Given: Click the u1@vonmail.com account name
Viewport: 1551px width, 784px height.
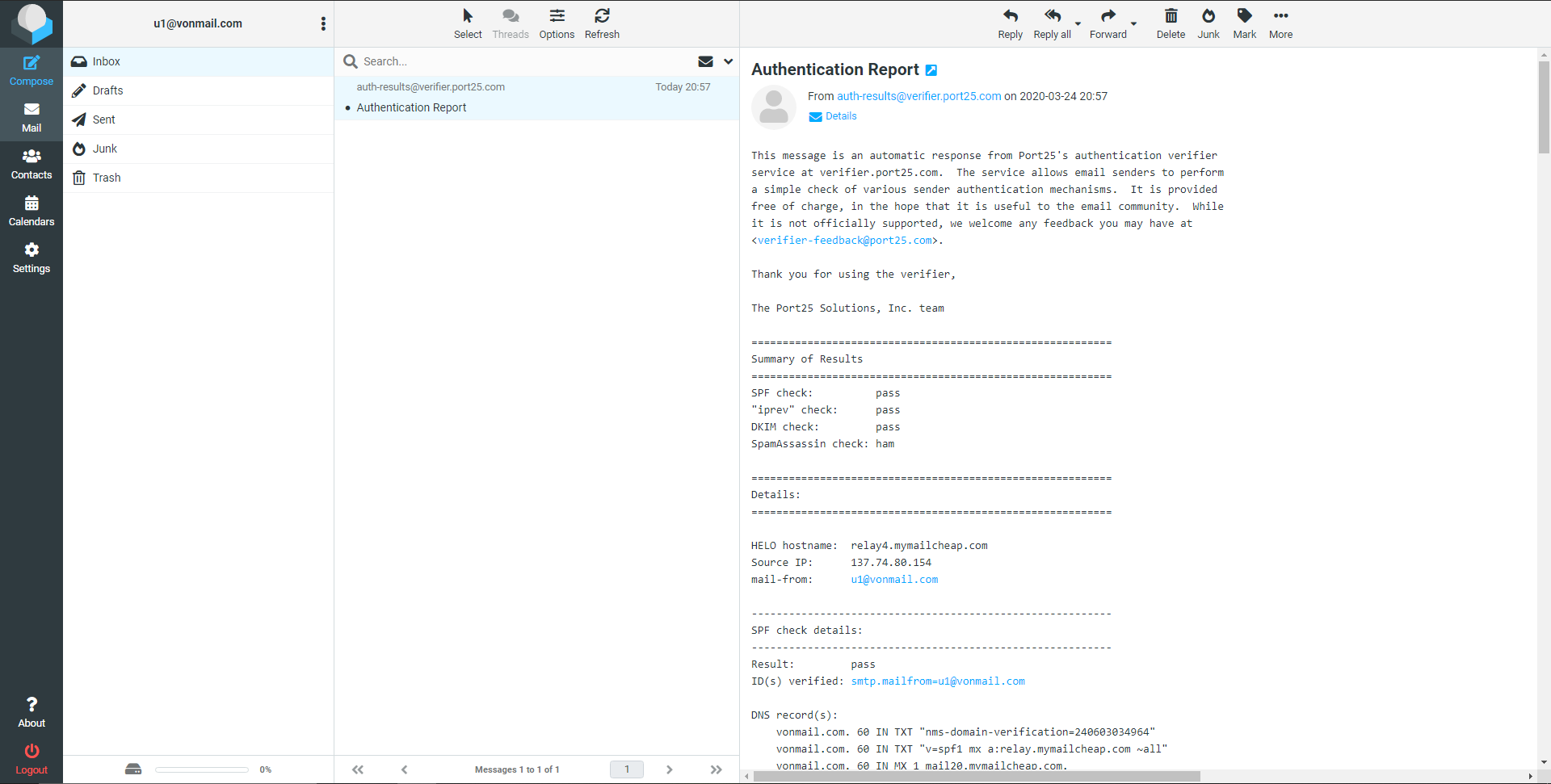Looking at the screenshot, I should pyautogui.click(x=198, y=23).
